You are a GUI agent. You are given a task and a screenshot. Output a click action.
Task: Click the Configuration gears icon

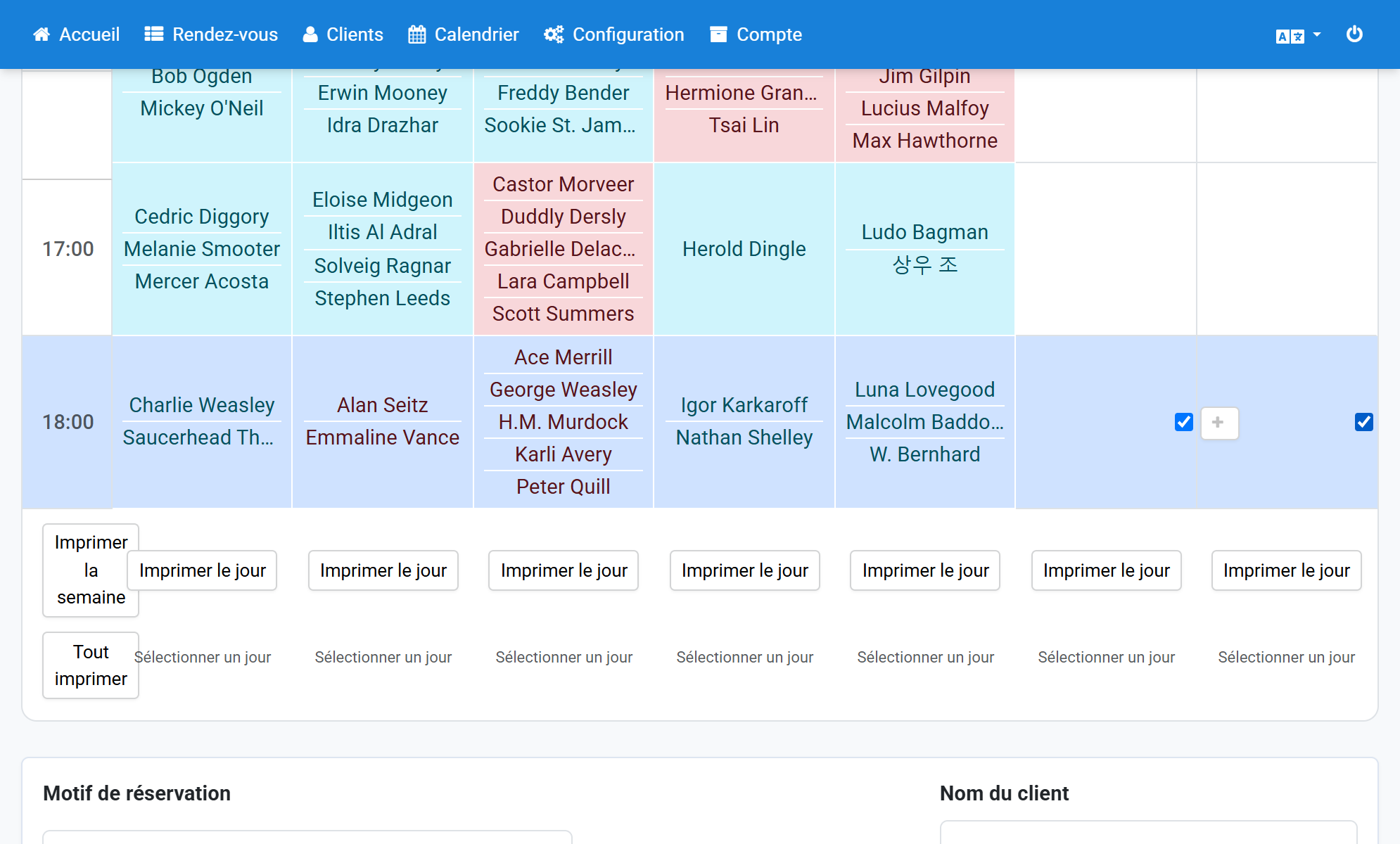click(x=554, y=34)
